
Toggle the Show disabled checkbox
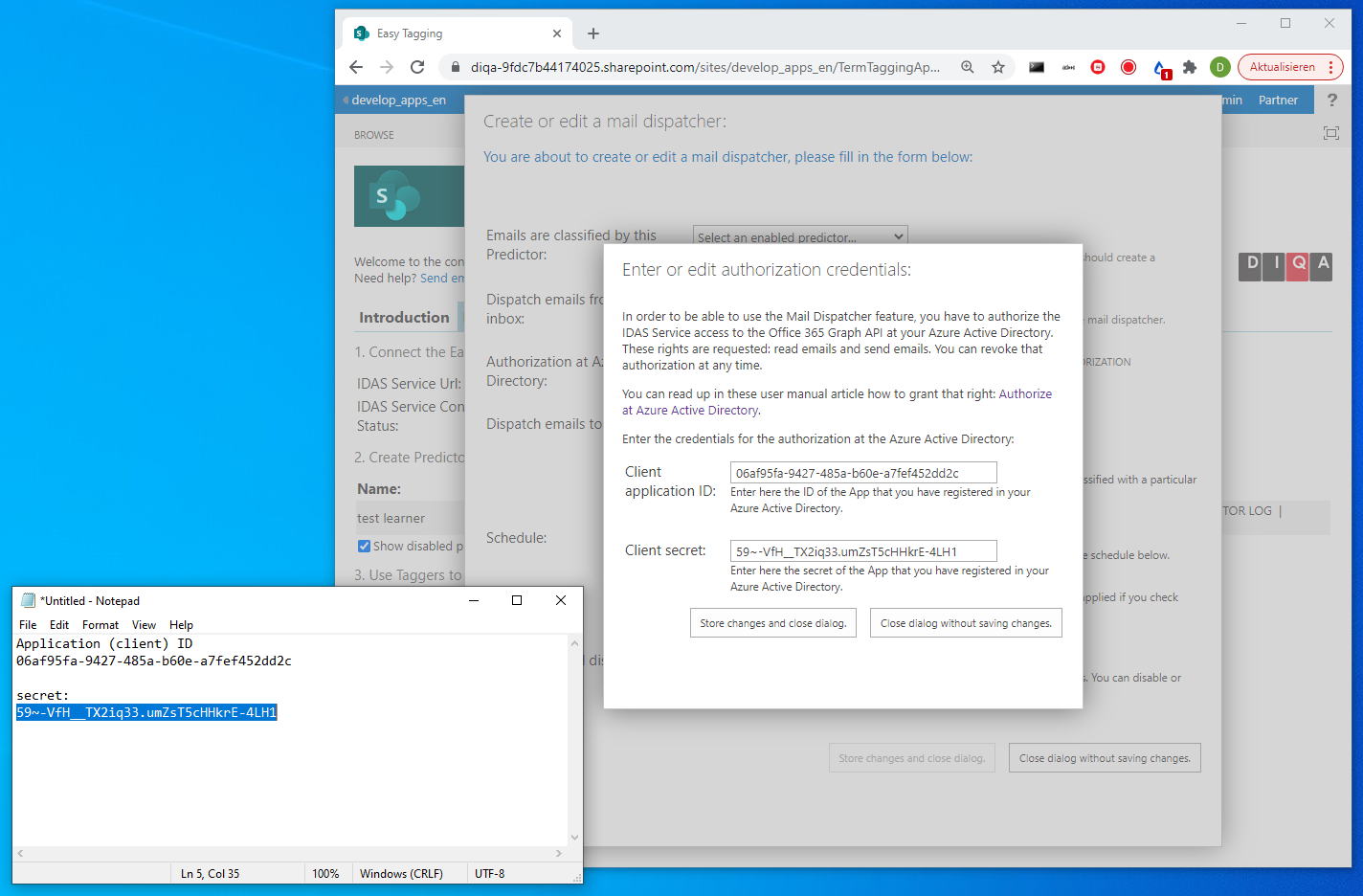pos(364,547)
